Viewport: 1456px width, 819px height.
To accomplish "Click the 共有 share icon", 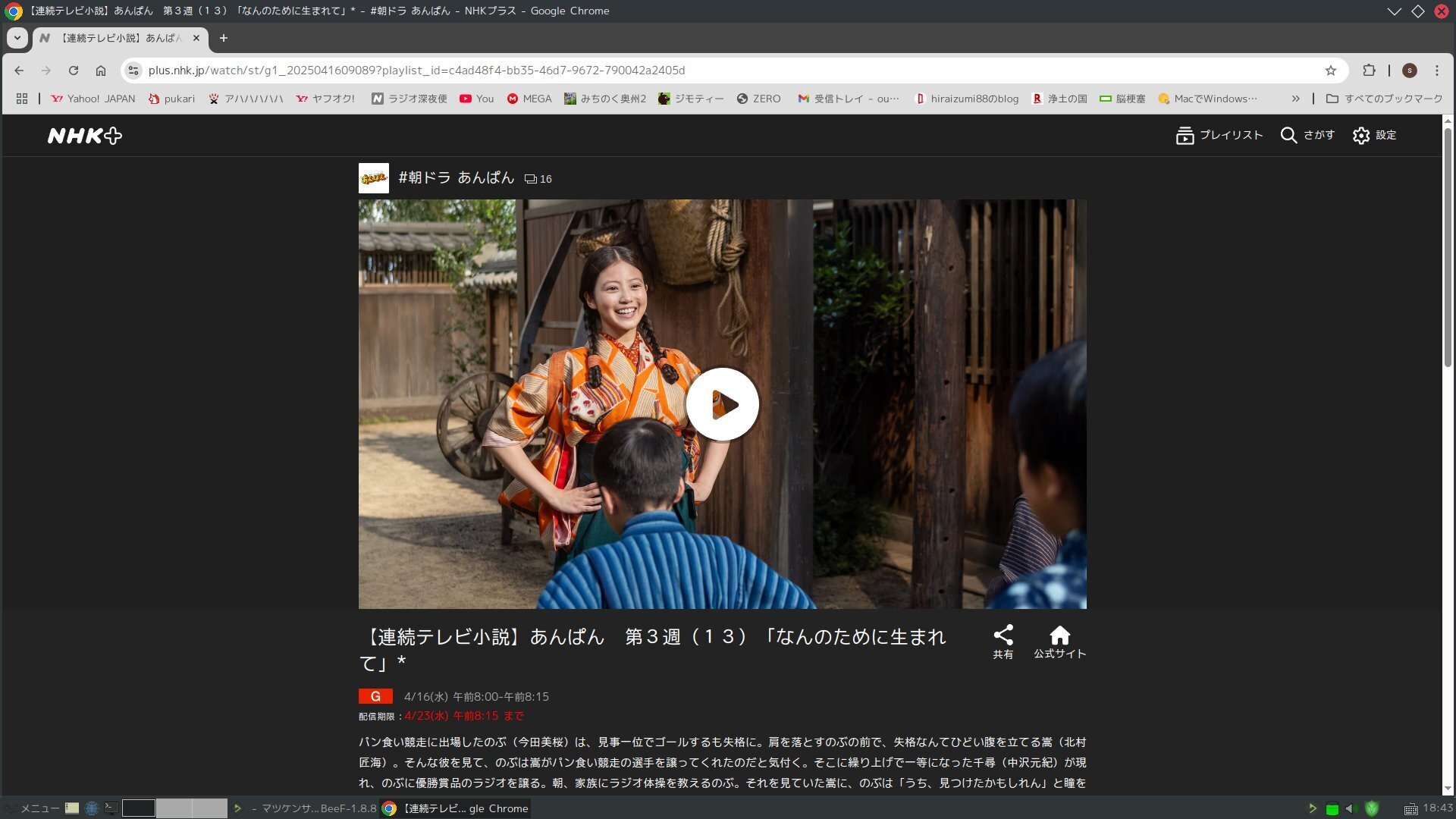I will [x=1003, y=635].
